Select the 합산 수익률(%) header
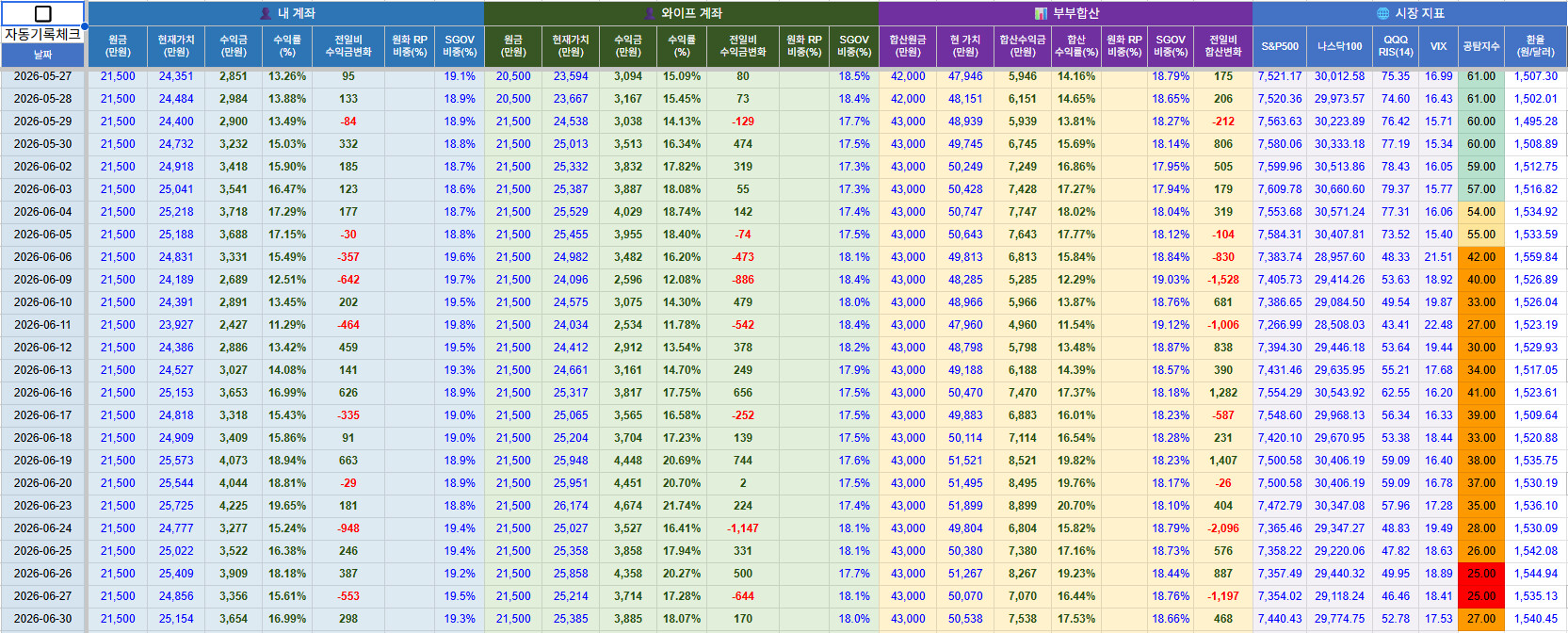Image resolution: width=1568 pixels, height=633 pixels. [x=1076, y=46]
